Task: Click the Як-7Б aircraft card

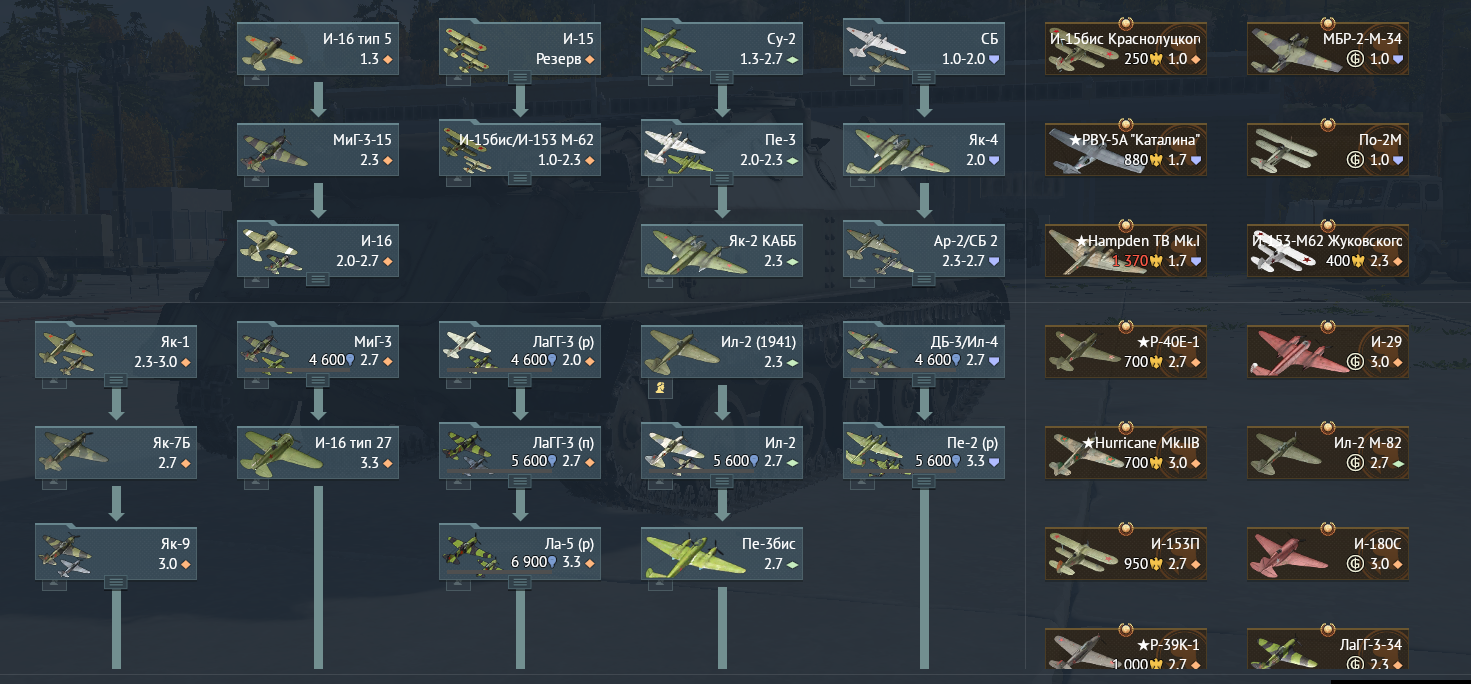Action: (x=116, y=452)
